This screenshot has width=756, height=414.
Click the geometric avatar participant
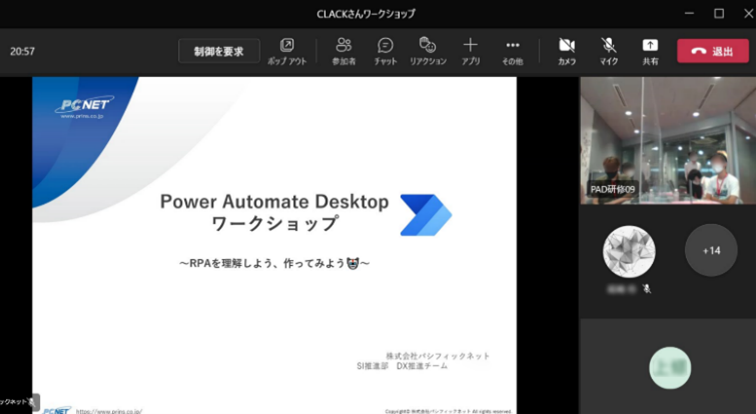click(x=629, y=252)
